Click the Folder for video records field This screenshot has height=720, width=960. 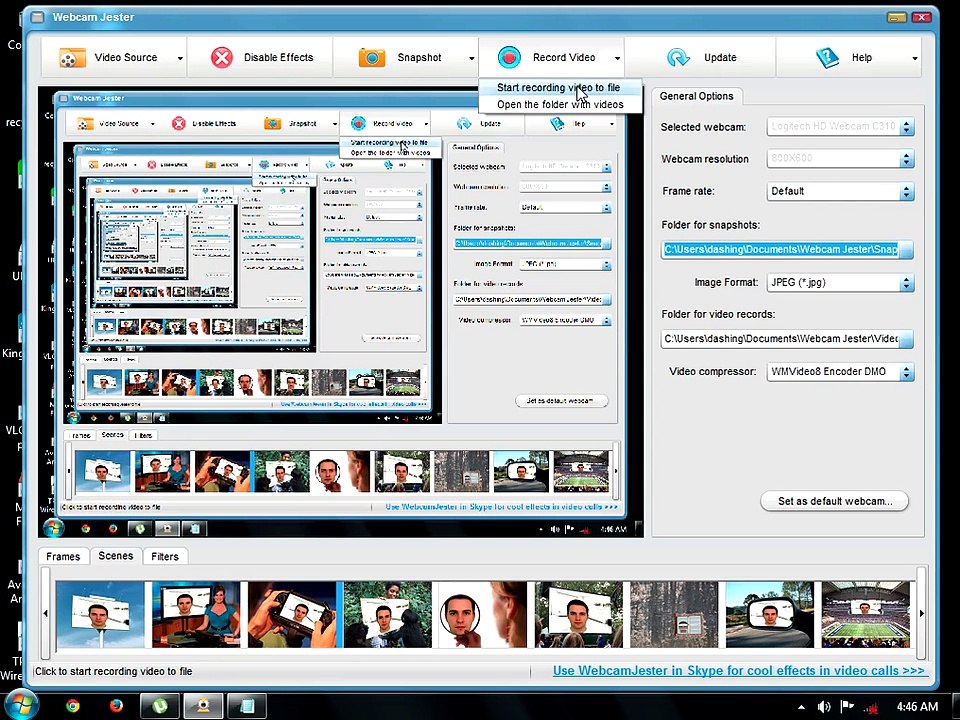pos(781,339)
